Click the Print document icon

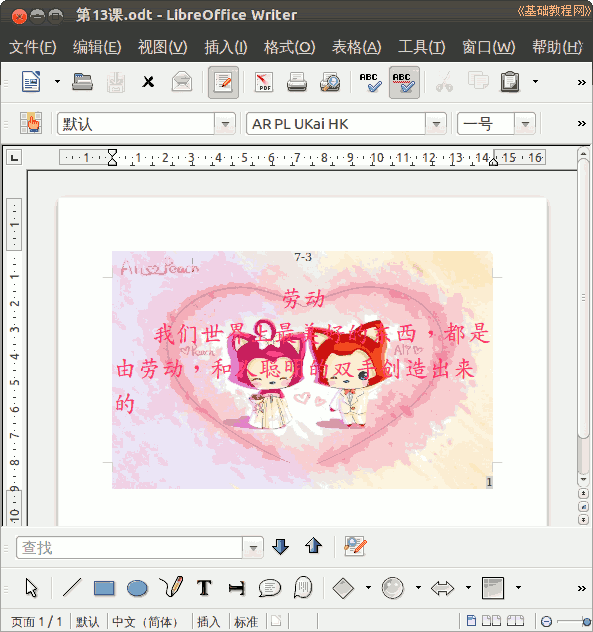point(297,82)
